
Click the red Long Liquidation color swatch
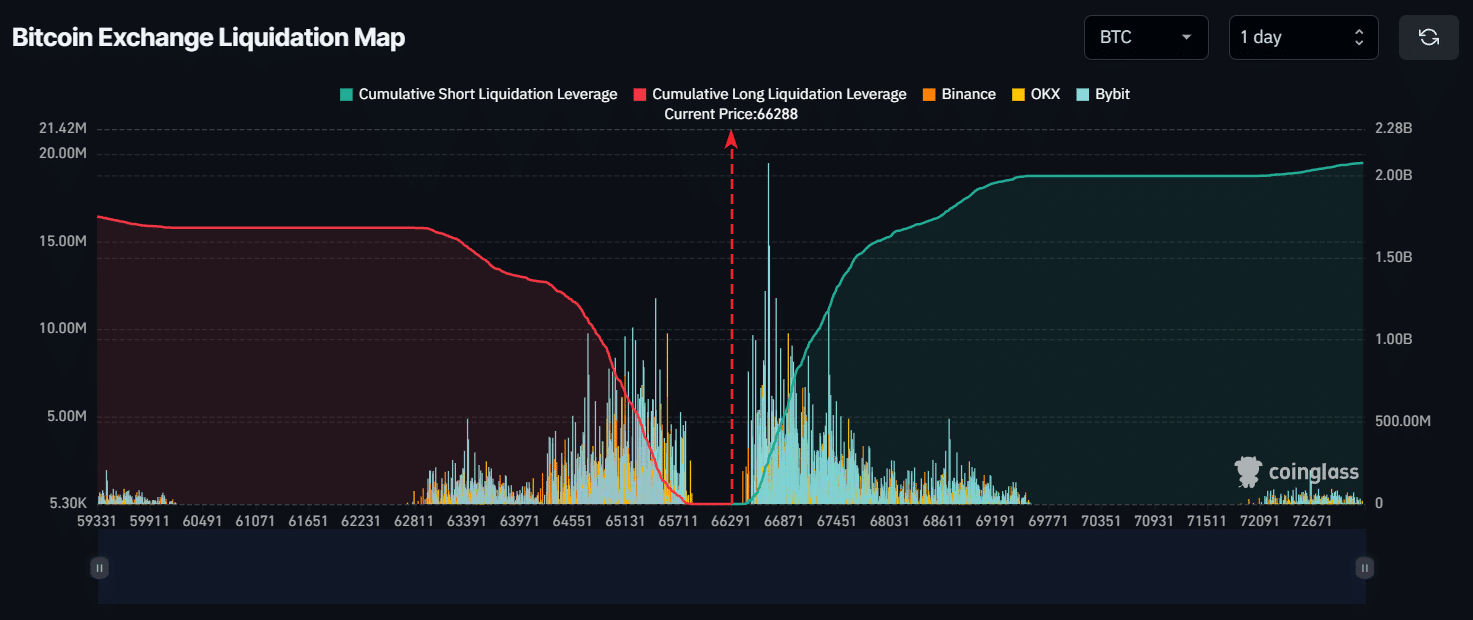640,95
